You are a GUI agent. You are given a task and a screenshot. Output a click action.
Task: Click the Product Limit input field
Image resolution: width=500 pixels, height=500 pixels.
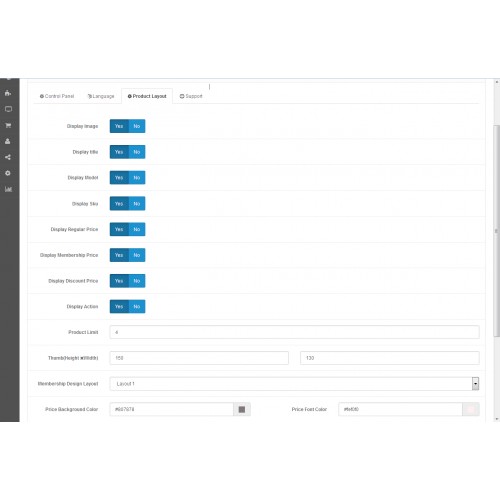pyautogui.click(x=294, y=332)
